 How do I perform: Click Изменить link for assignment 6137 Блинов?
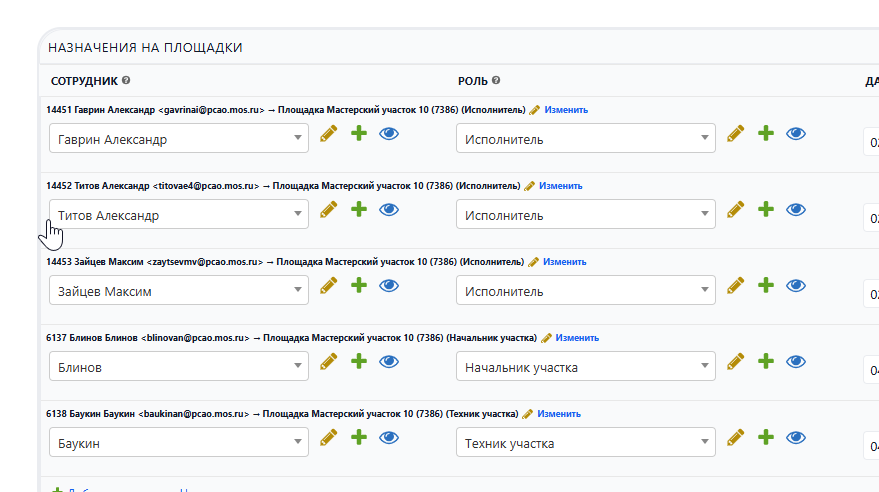point(577,338)
